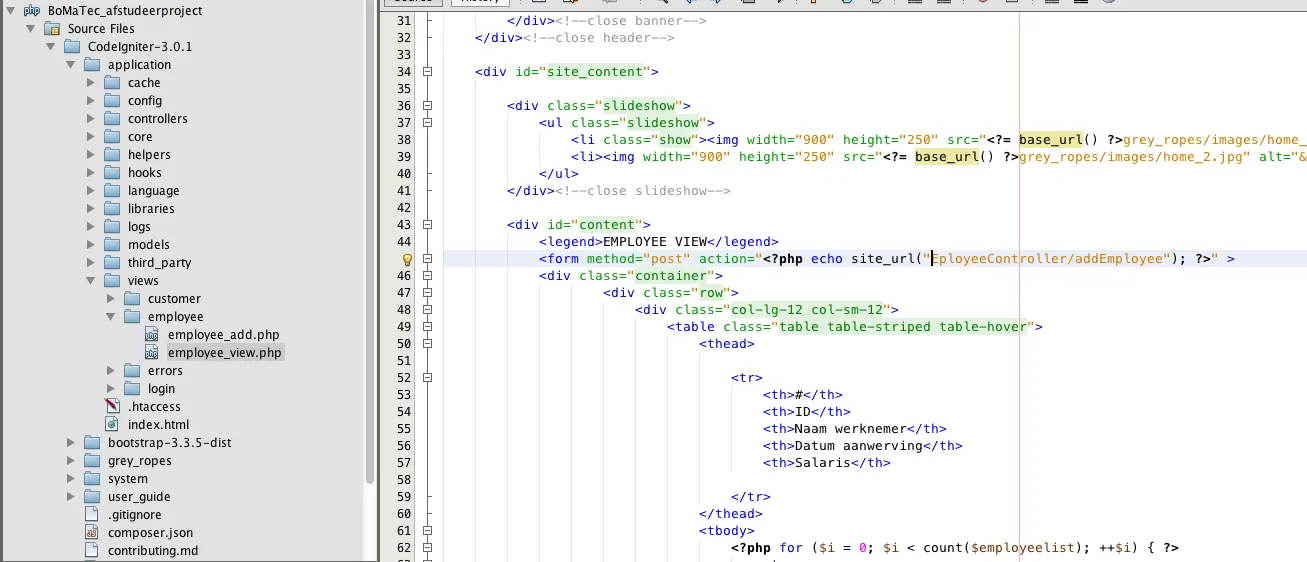Screen dimensions: 1307x562
Task: Expand the customer folder
Action: [111, 299]
